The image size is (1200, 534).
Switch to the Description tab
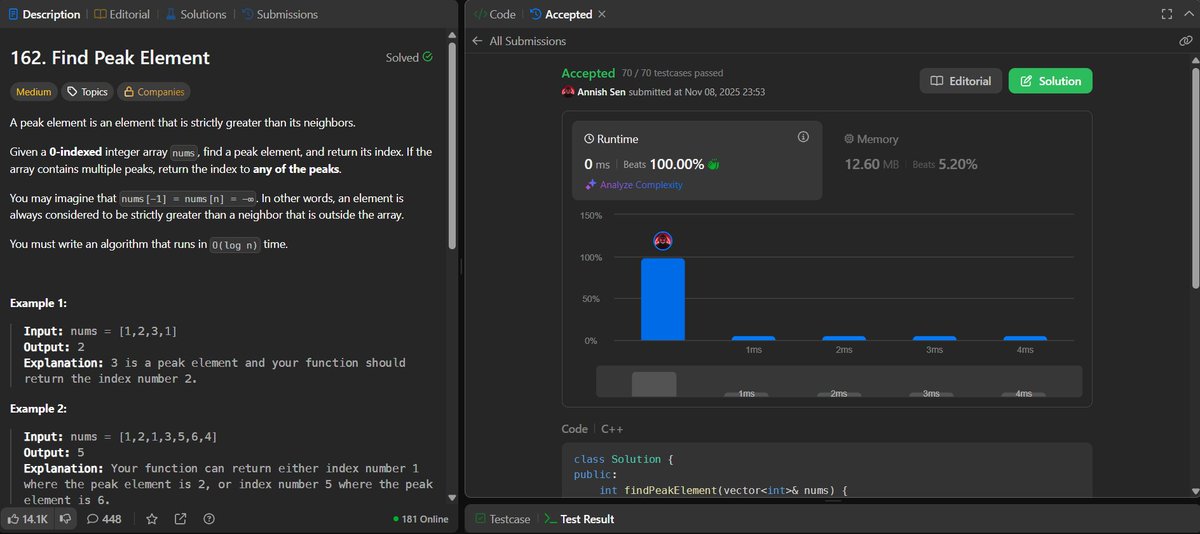click(x=43, y=14)
